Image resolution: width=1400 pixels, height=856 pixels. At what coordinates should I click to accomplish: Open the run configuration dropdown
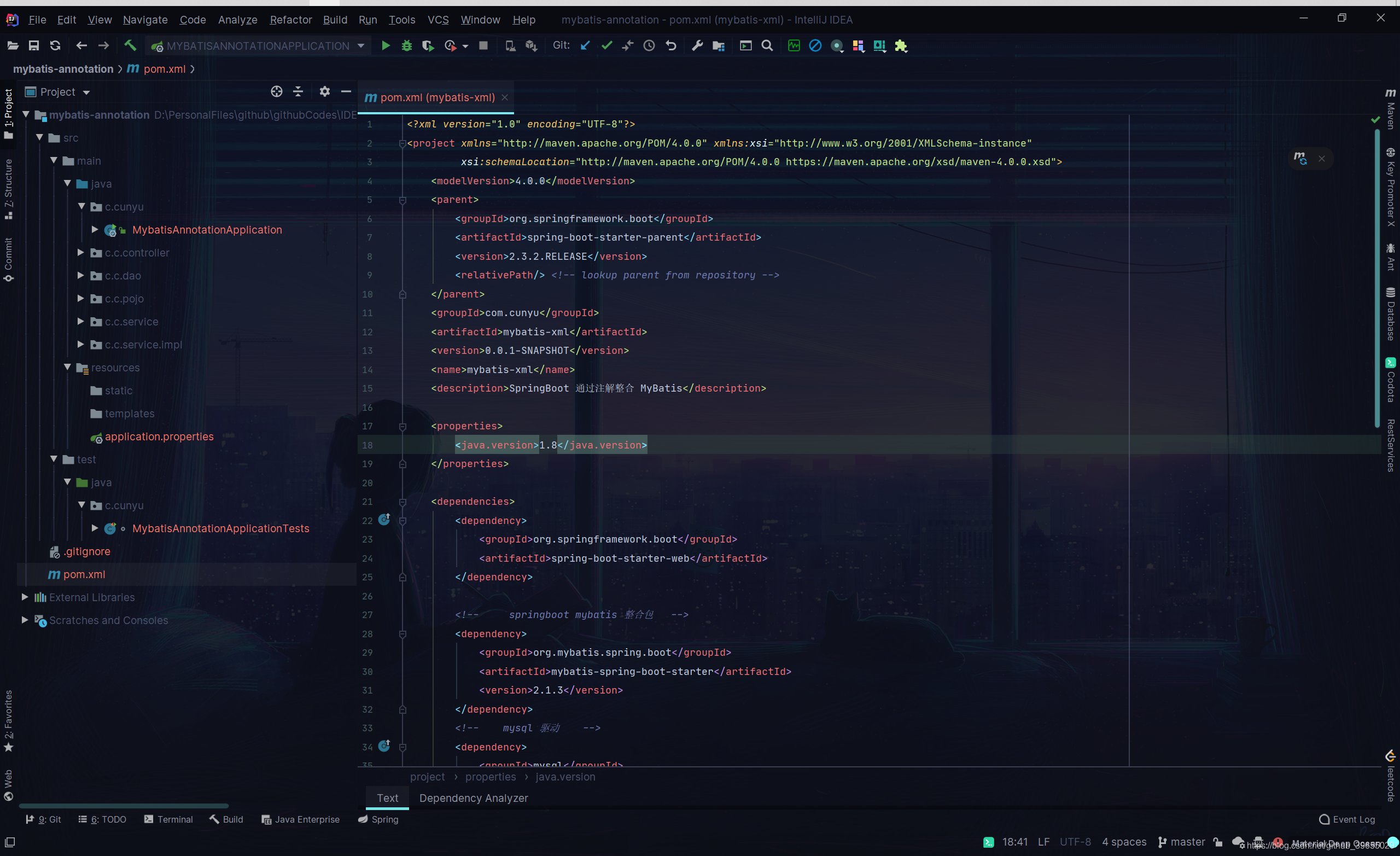(x=259, y=46)
